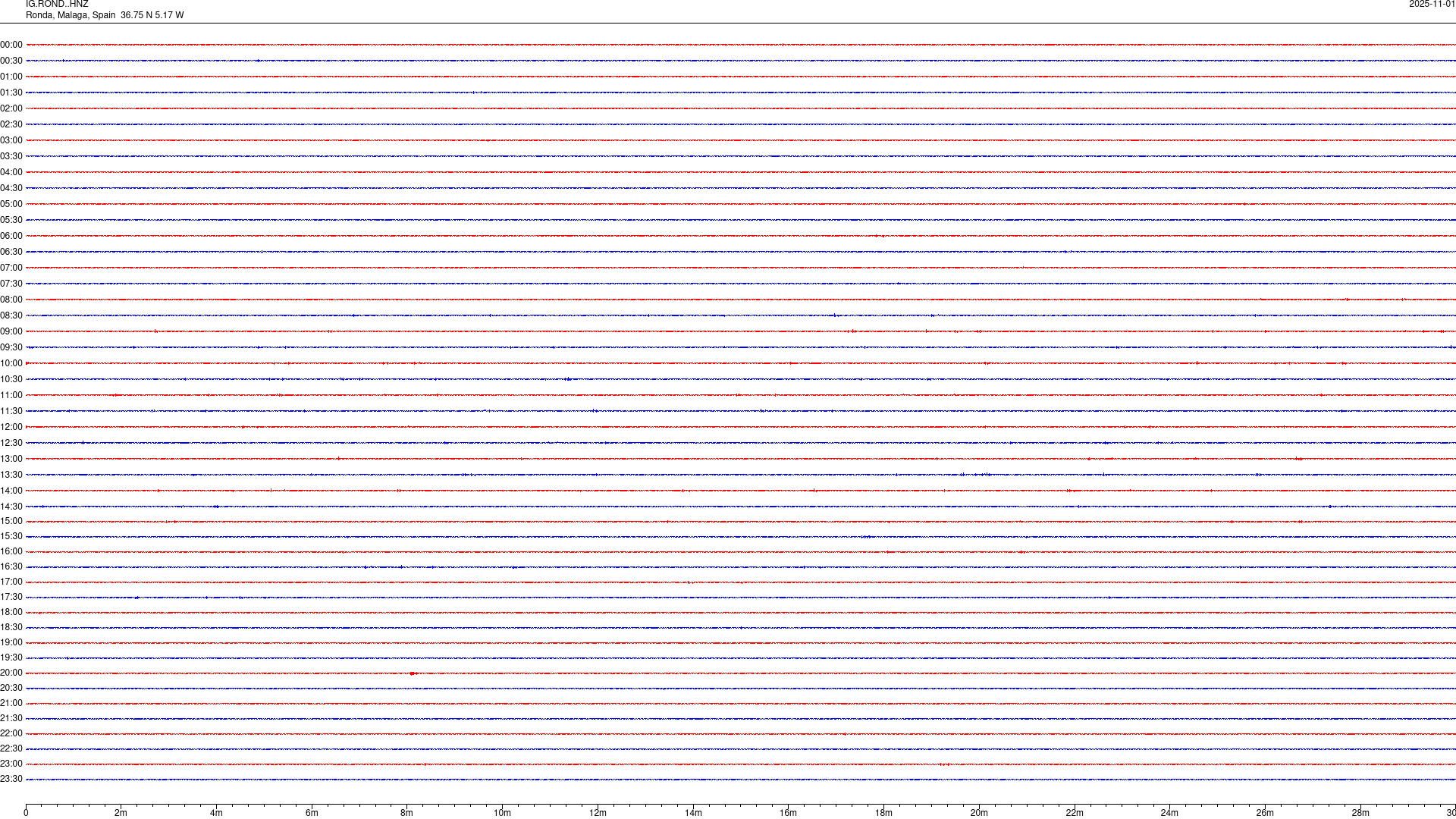
Task: Click the red event spike on 20:00 trace
Action: point(412,673)
